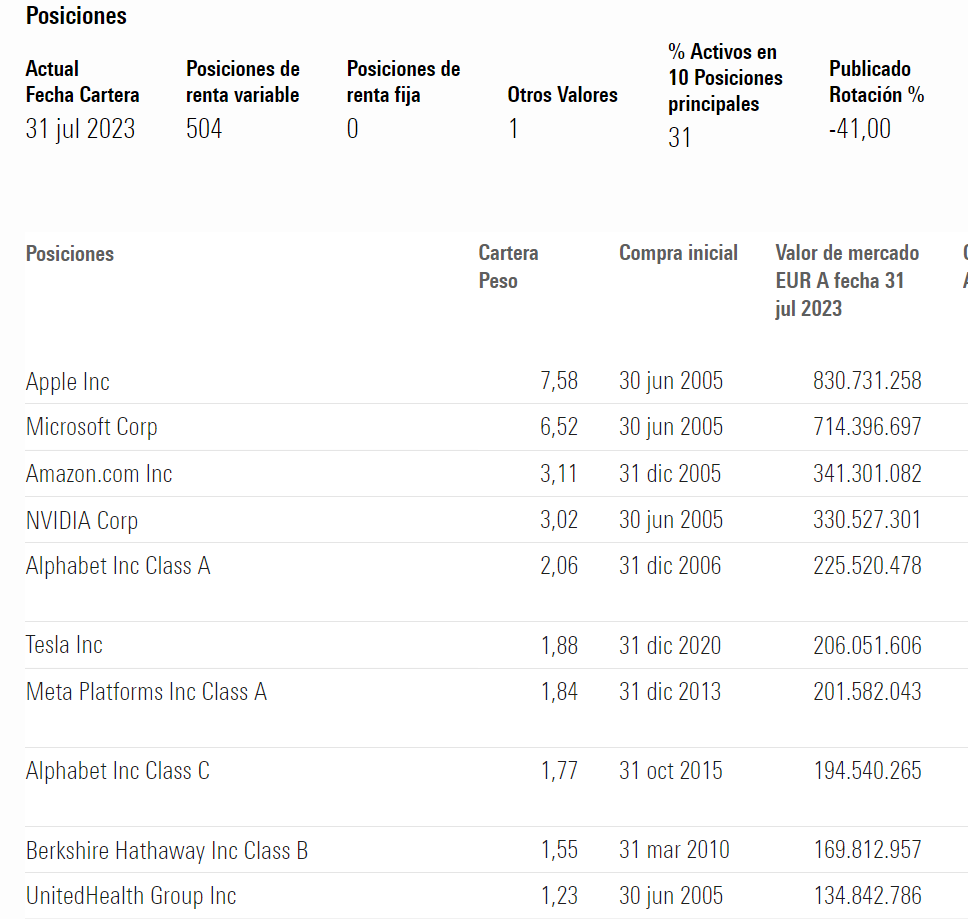Click the Otros Valores label
Viewport: 968px width, 919px height.
[x=562, y=94]
